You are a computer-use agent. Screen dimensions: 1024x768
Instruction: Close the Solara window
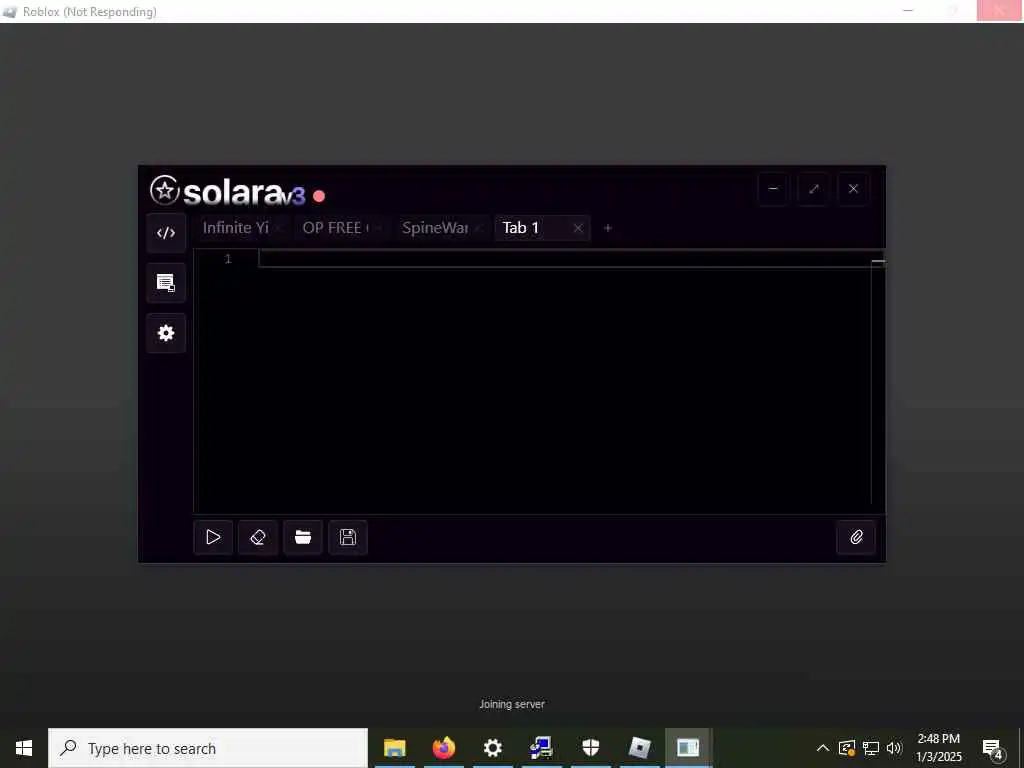click(854, 189)
